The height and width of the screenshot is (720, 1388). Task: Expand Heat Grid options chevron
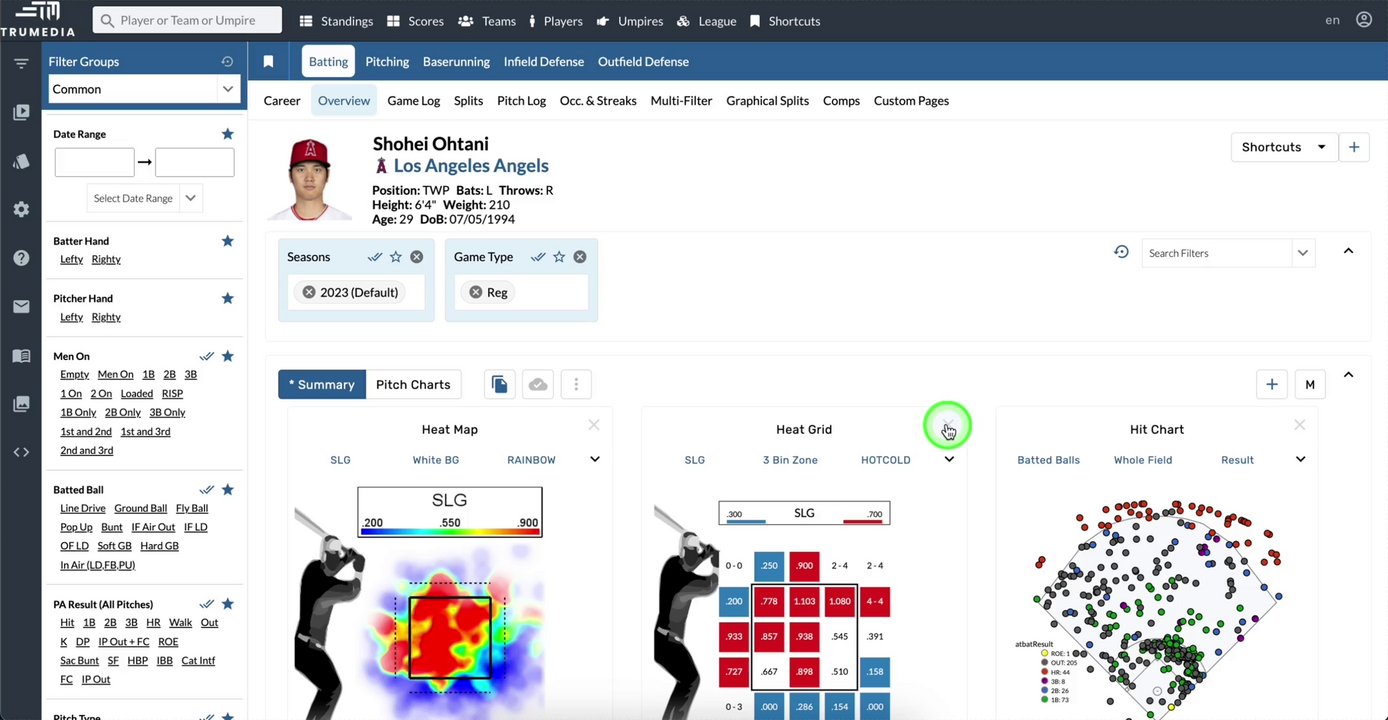click(949, 460)
